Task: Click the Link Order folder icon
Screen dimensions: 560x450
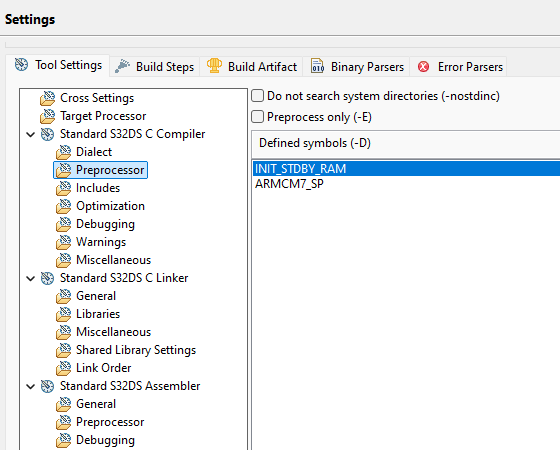Action: 64,368
